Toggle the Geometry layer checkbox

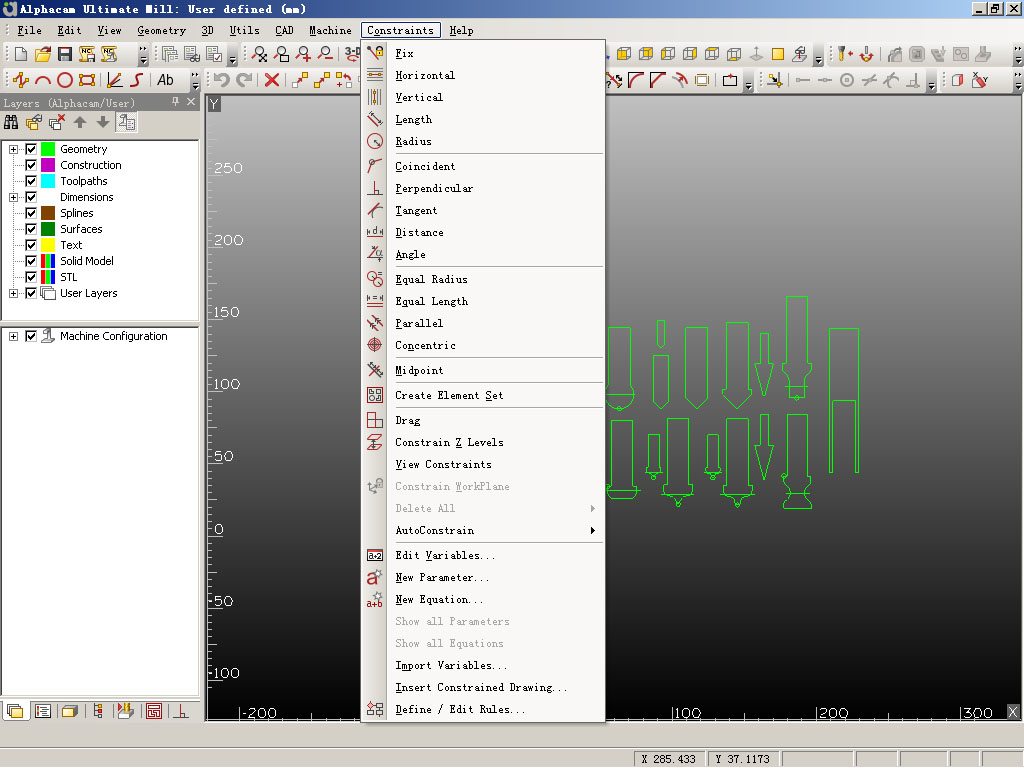click(x=31, y=149)
